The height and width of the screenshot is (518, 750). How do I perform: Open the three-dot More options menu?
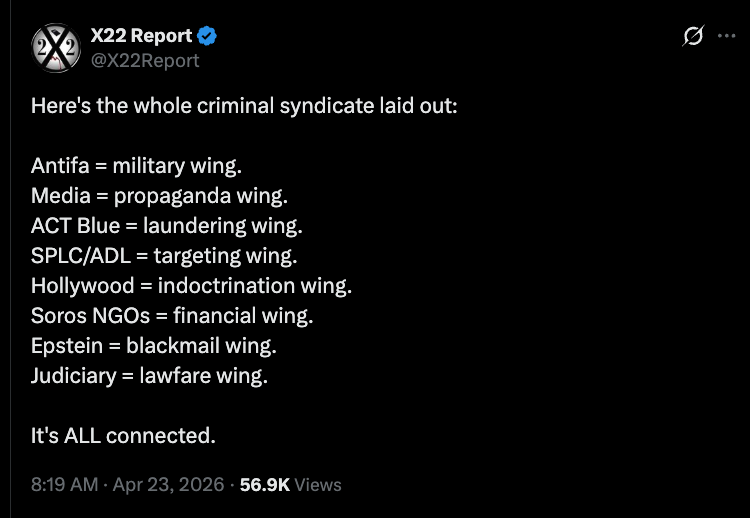click(726, 36)
